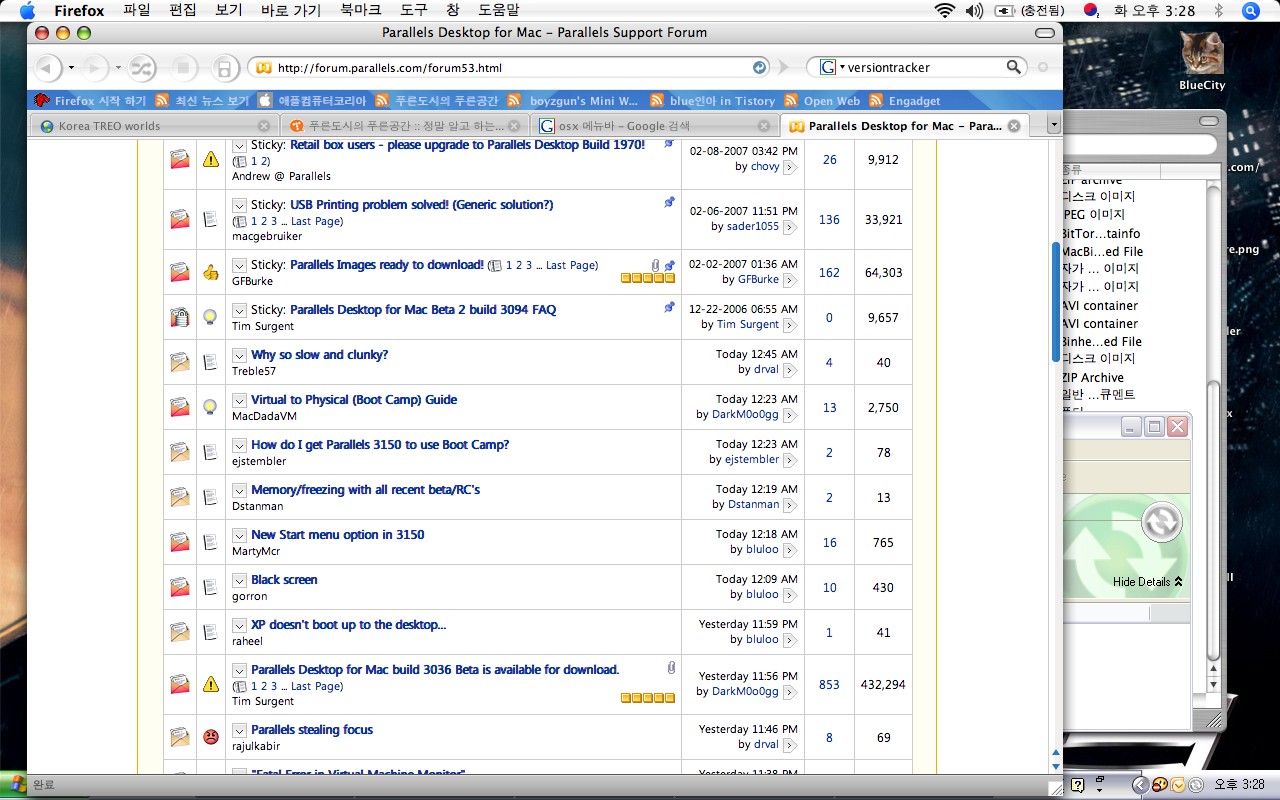
Task: Open the 'boyzgun's Mini W...' bookmark
Action: (573, 101)
